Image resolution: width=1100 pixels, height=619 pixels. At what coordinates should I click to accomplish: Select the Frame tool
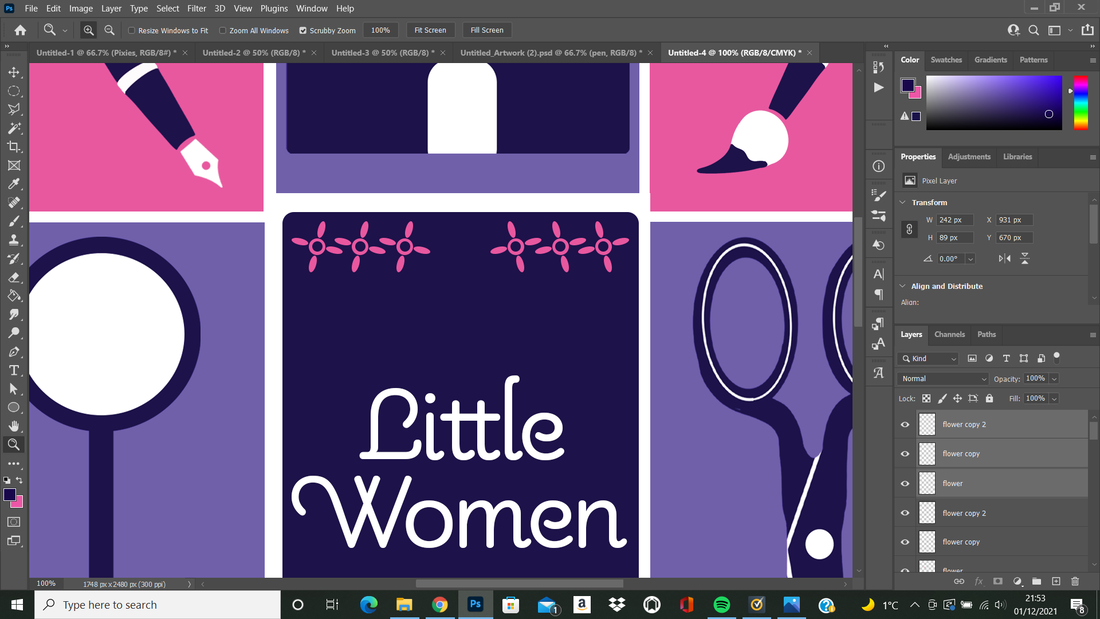coord(13,166)
